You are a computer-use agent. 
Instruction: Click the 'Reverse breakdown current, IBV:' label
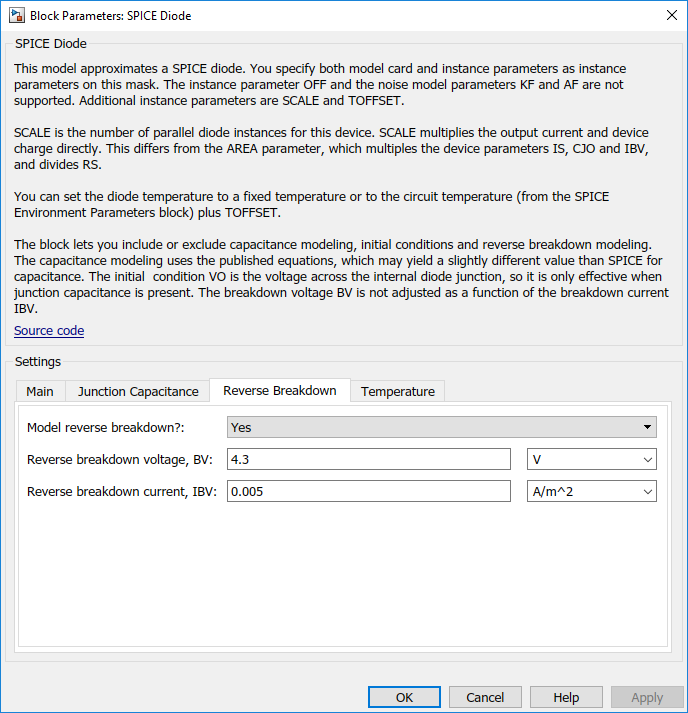coord(122,492)
